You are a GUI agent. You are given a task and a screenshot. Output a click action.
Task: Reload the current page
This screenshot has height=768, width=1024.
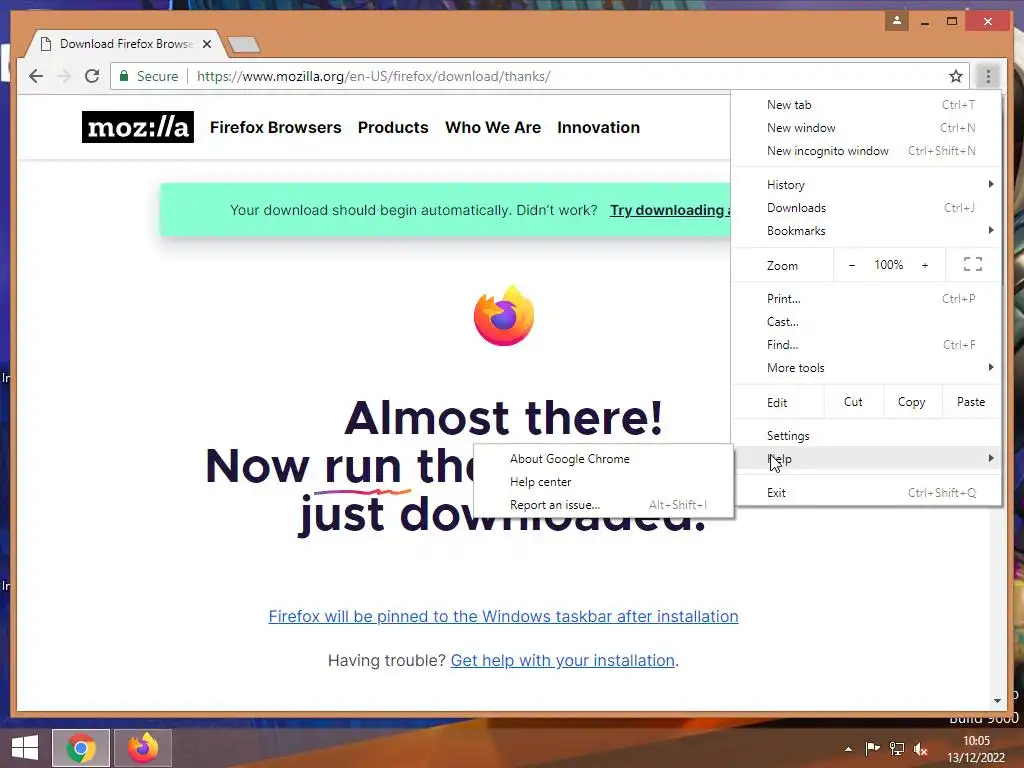92,76
